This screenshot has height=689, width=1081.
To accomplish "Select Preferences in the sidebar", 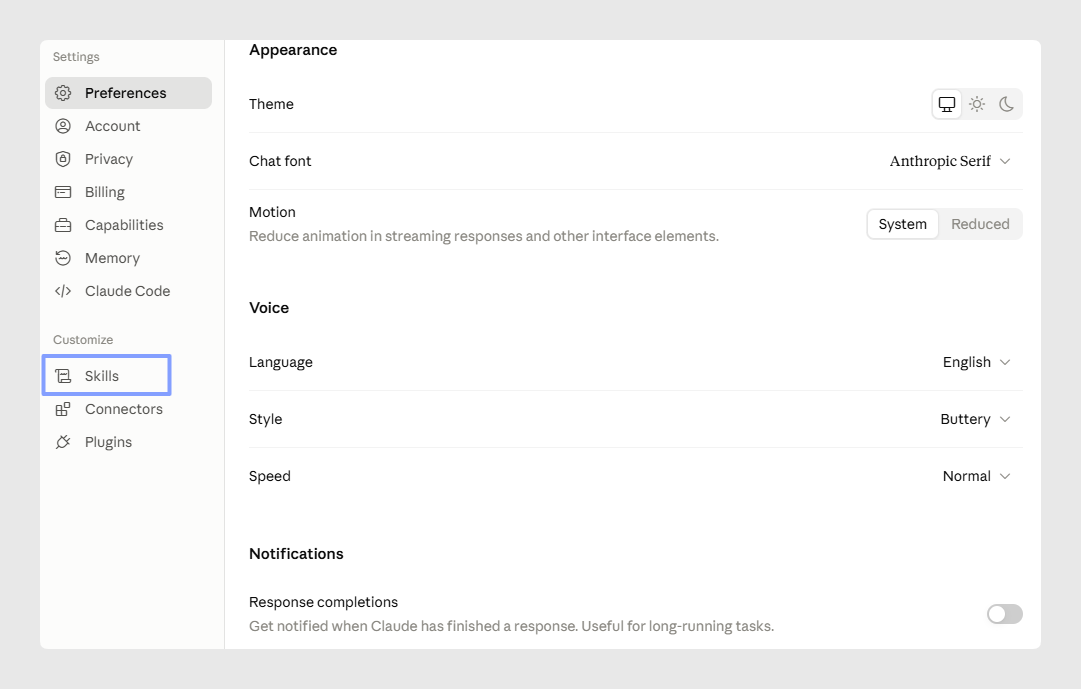I will click(128, 93).
